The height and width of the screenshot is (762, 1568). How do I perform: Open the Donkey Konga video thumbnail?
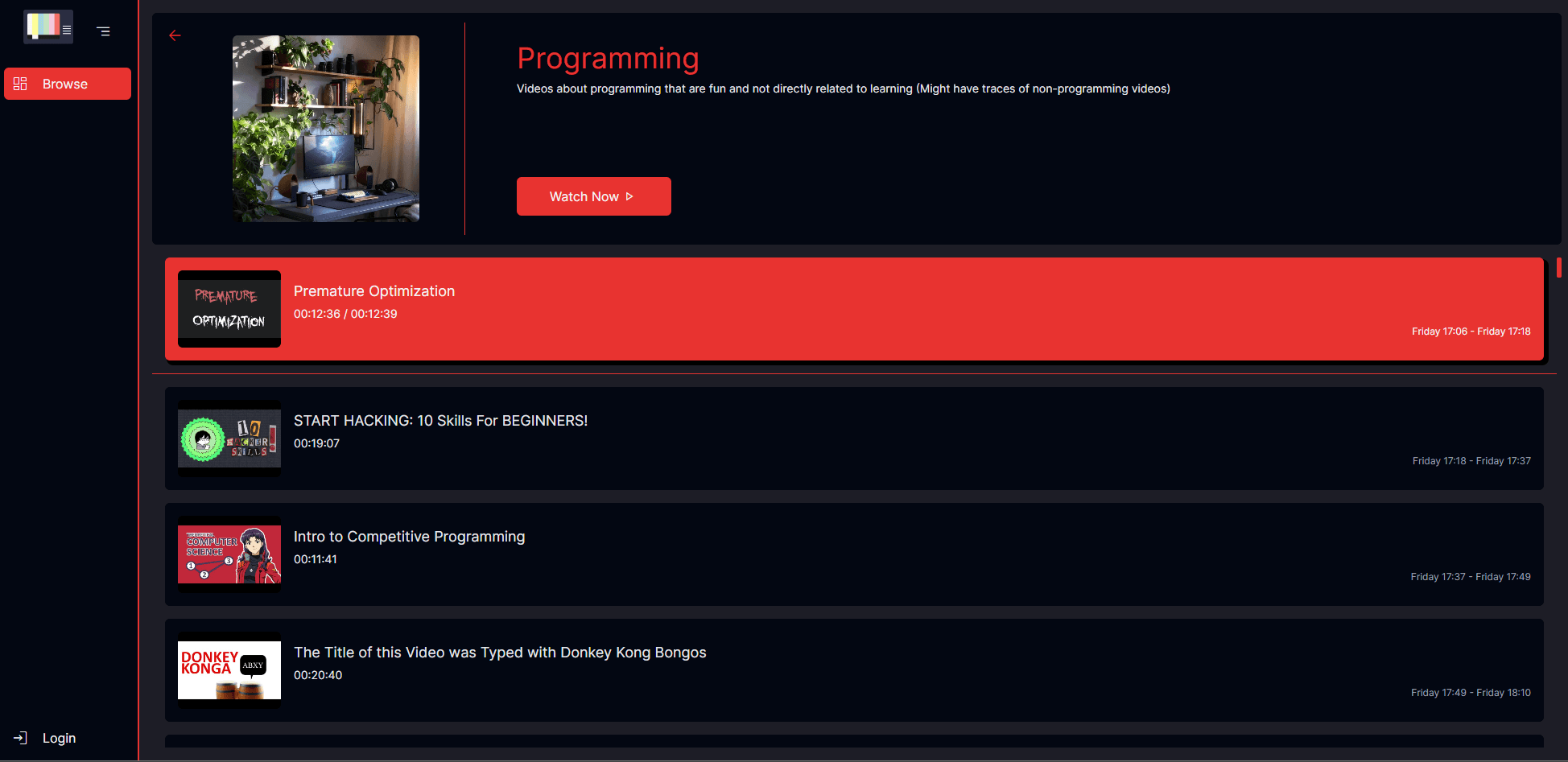pyautogui.click(x=229, y=670)
